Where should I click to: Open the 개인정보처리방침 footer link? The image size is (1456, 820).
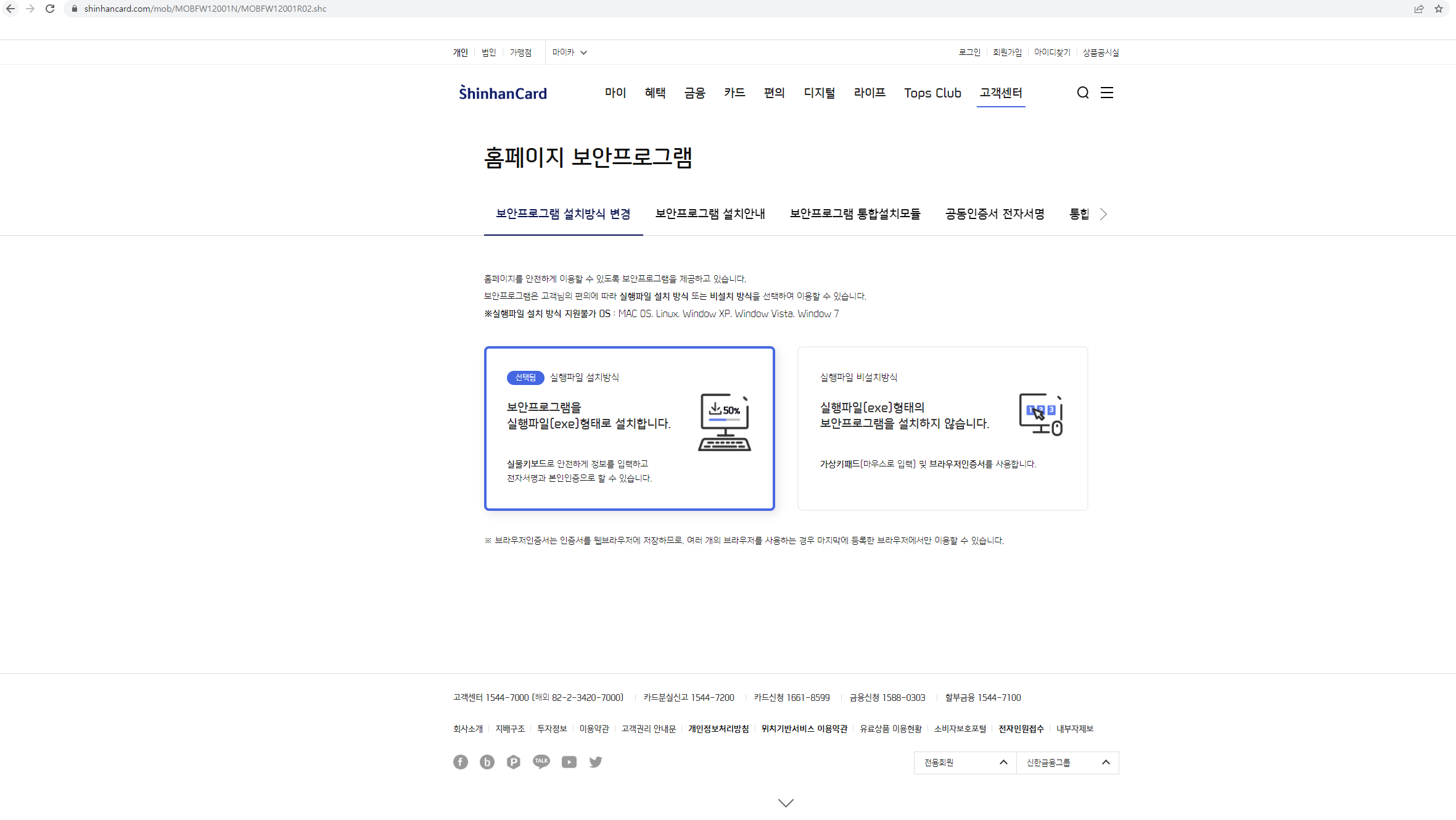pos(718,729)
